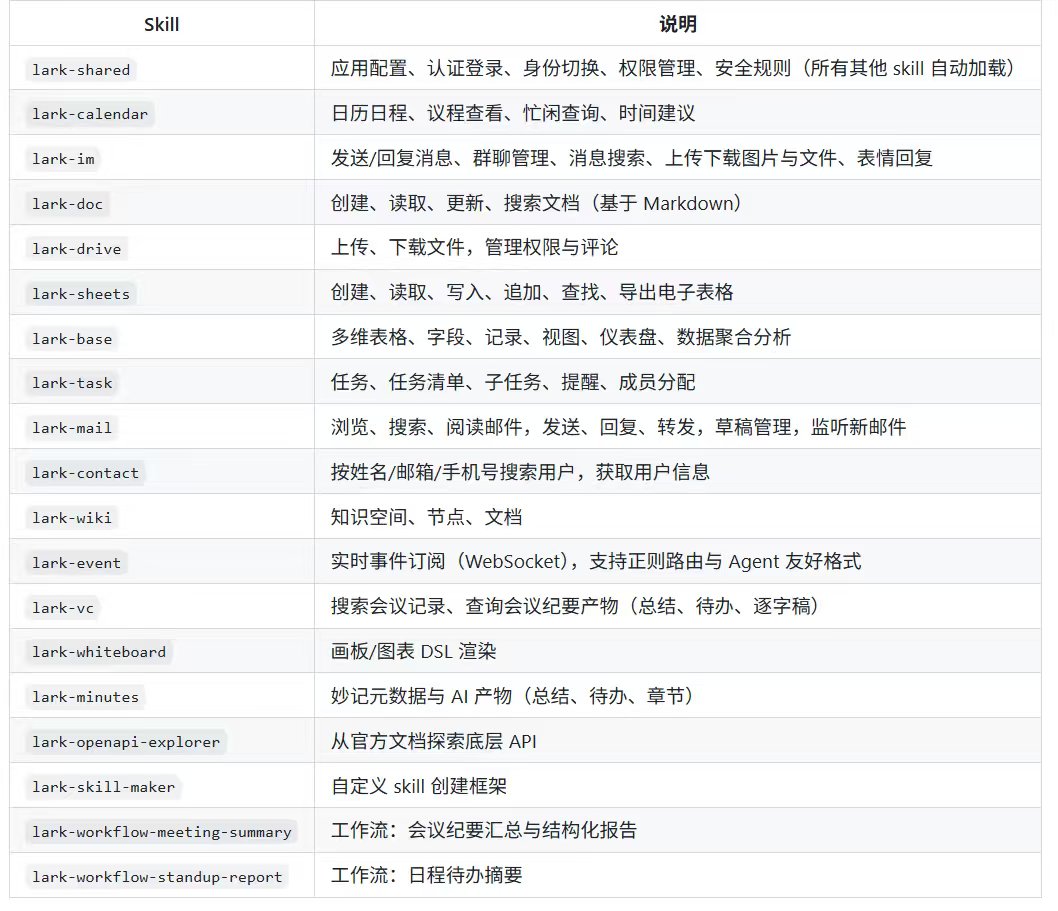
Task: Click description starting 搜索会议记录
Action: 576,607
